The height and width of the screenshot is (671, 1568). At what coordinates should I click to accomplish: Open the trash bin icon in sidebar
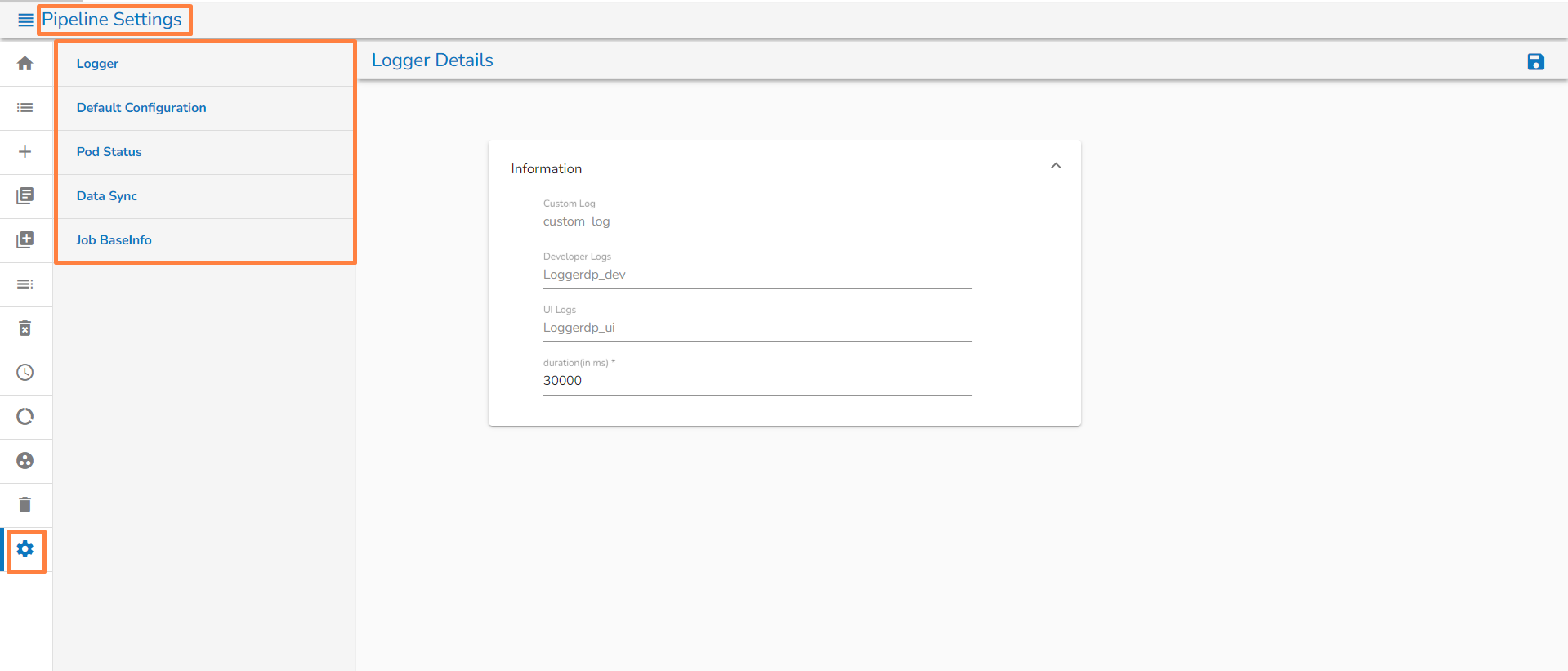(25, 505)
